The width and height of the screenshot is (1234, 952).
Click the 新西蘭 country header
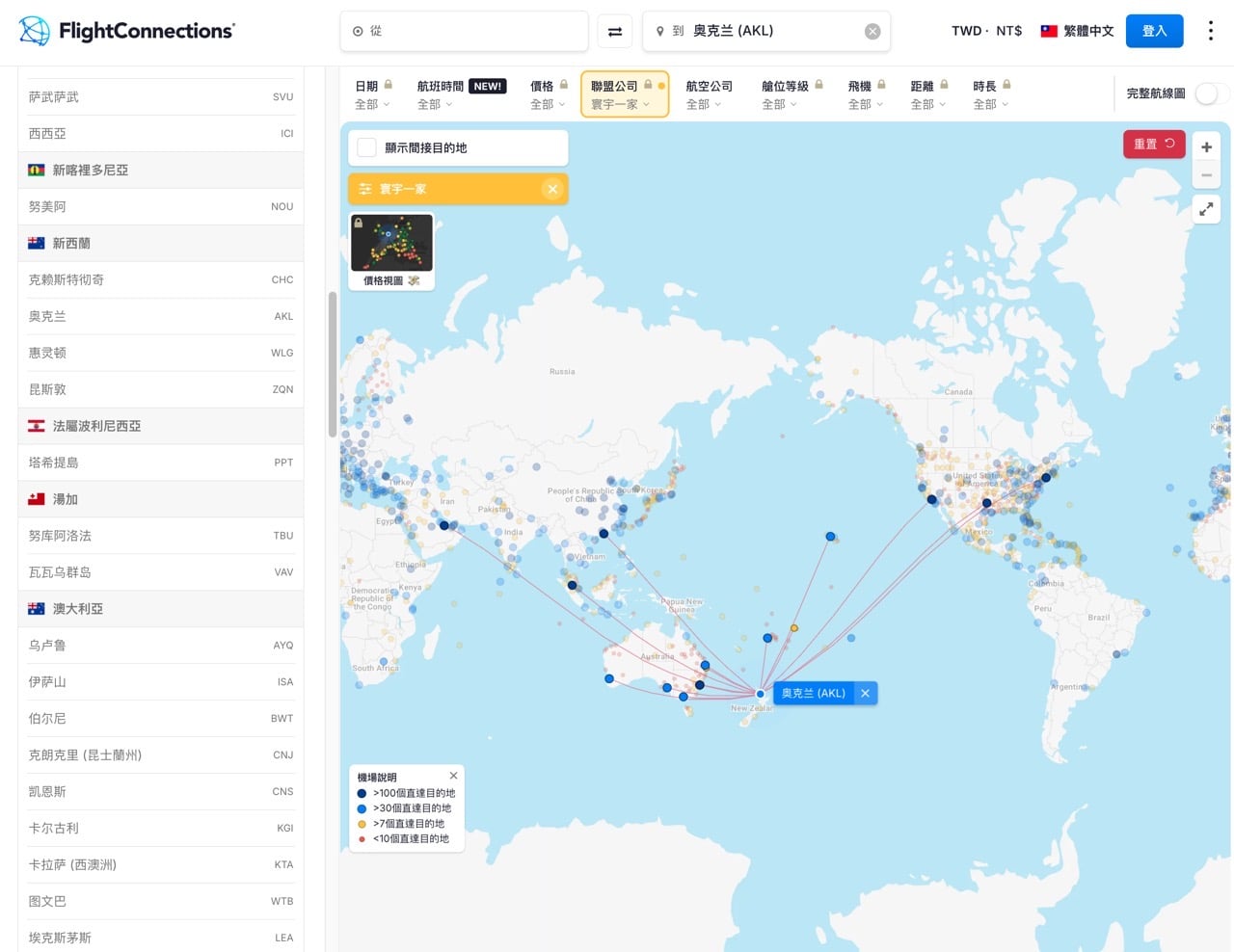(x=161, y=243)
